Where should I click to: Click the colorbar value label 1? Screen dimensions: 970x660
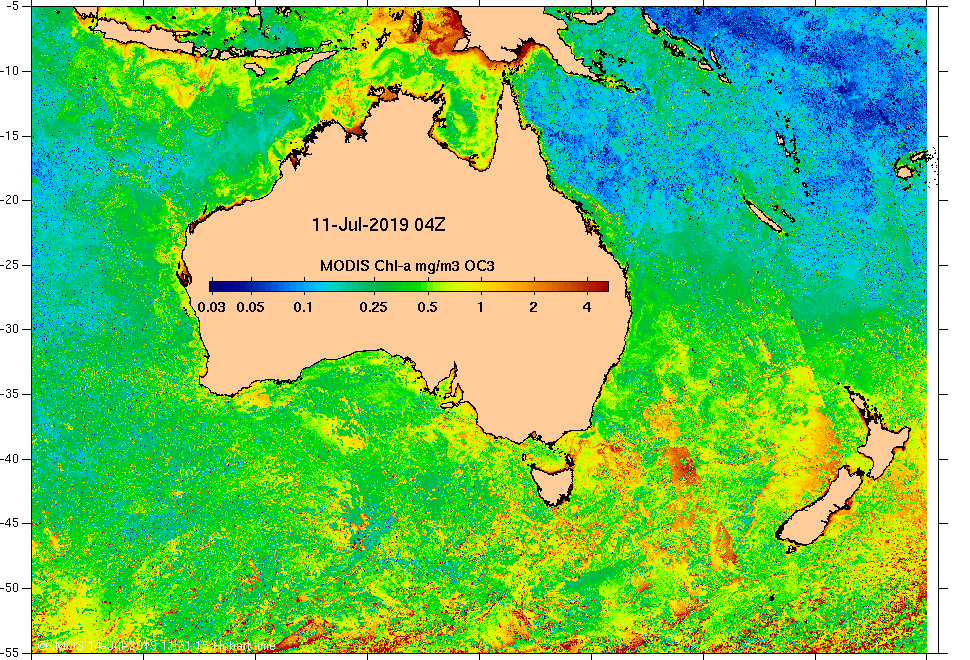tap(480, 307)
